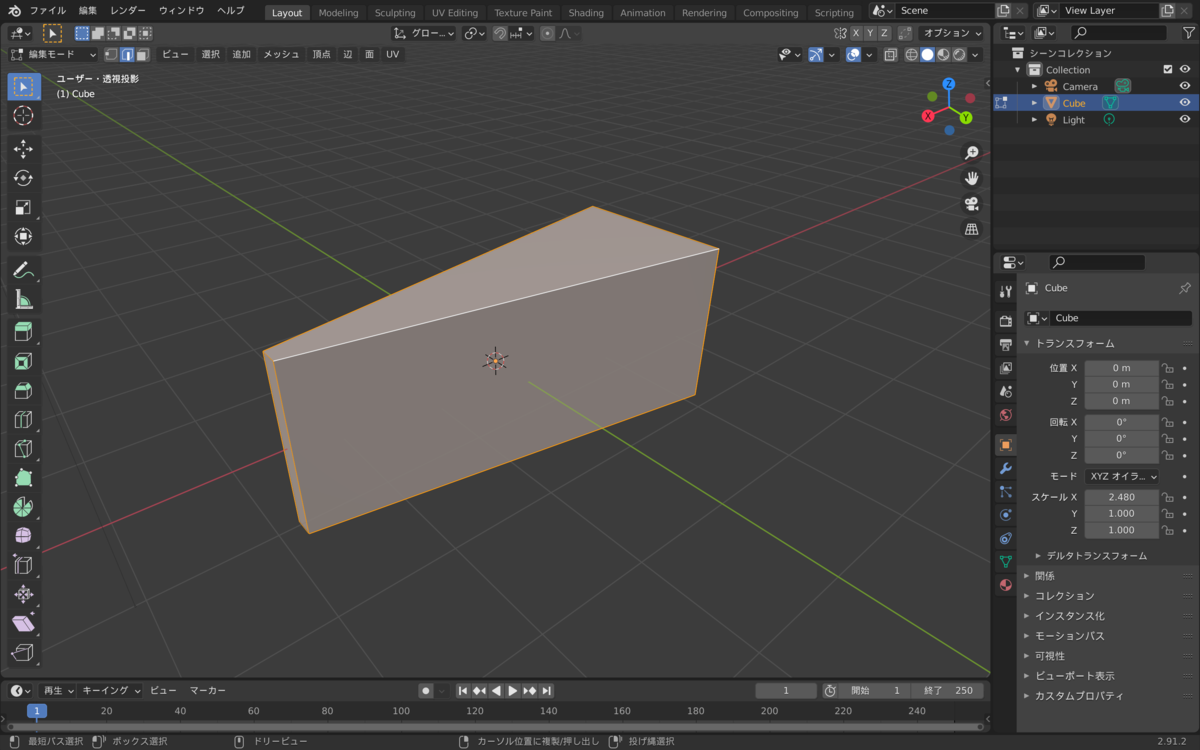Click the 終了 end frame field

pos(949,691)
